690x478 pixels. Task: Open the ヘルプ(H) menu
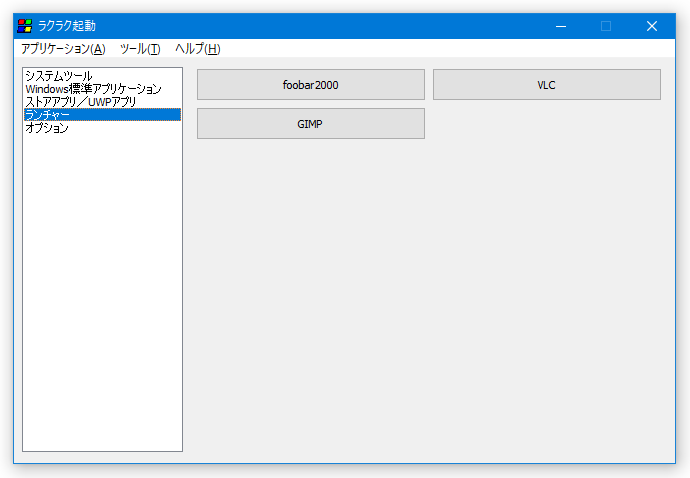pos(198,49)
